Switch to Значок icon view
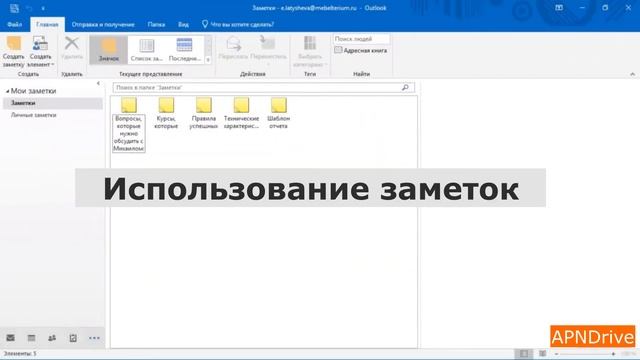The height and width of the screenshot is (360, 640). tap(109, 49)
